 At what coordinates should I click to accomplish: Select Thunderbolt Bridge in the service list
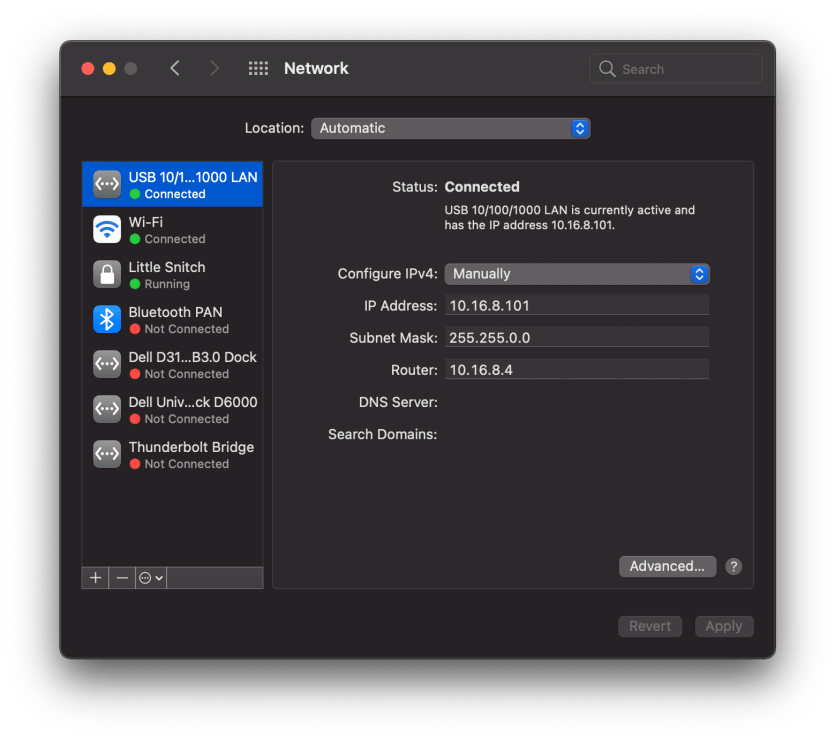pos(172,454)
